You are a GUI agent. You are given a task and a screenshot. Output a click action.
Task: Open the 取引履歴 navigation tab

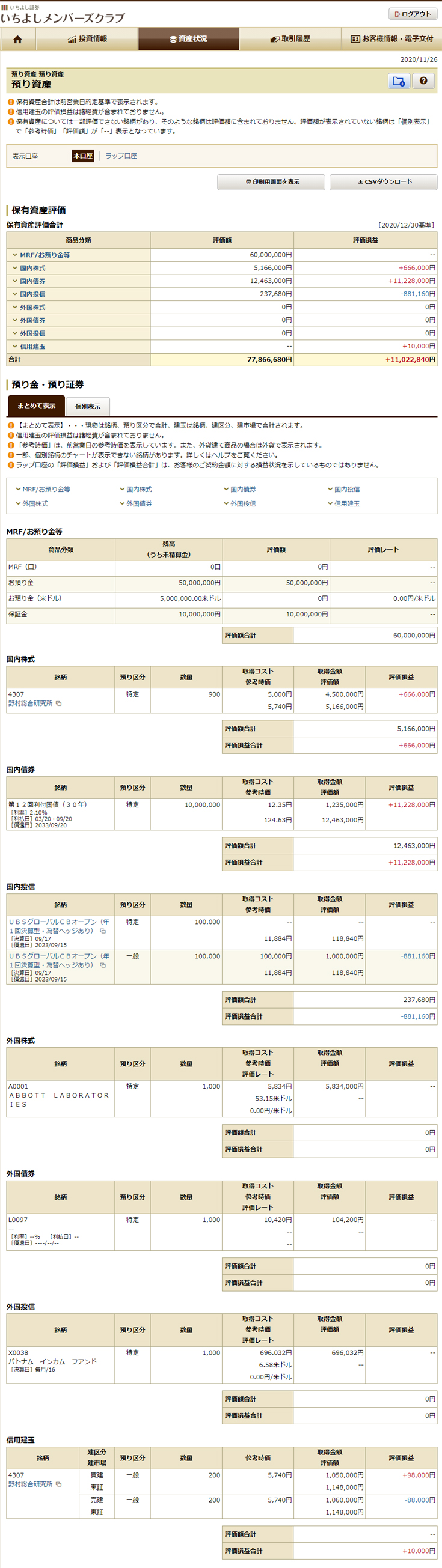(x=290, y=39)
